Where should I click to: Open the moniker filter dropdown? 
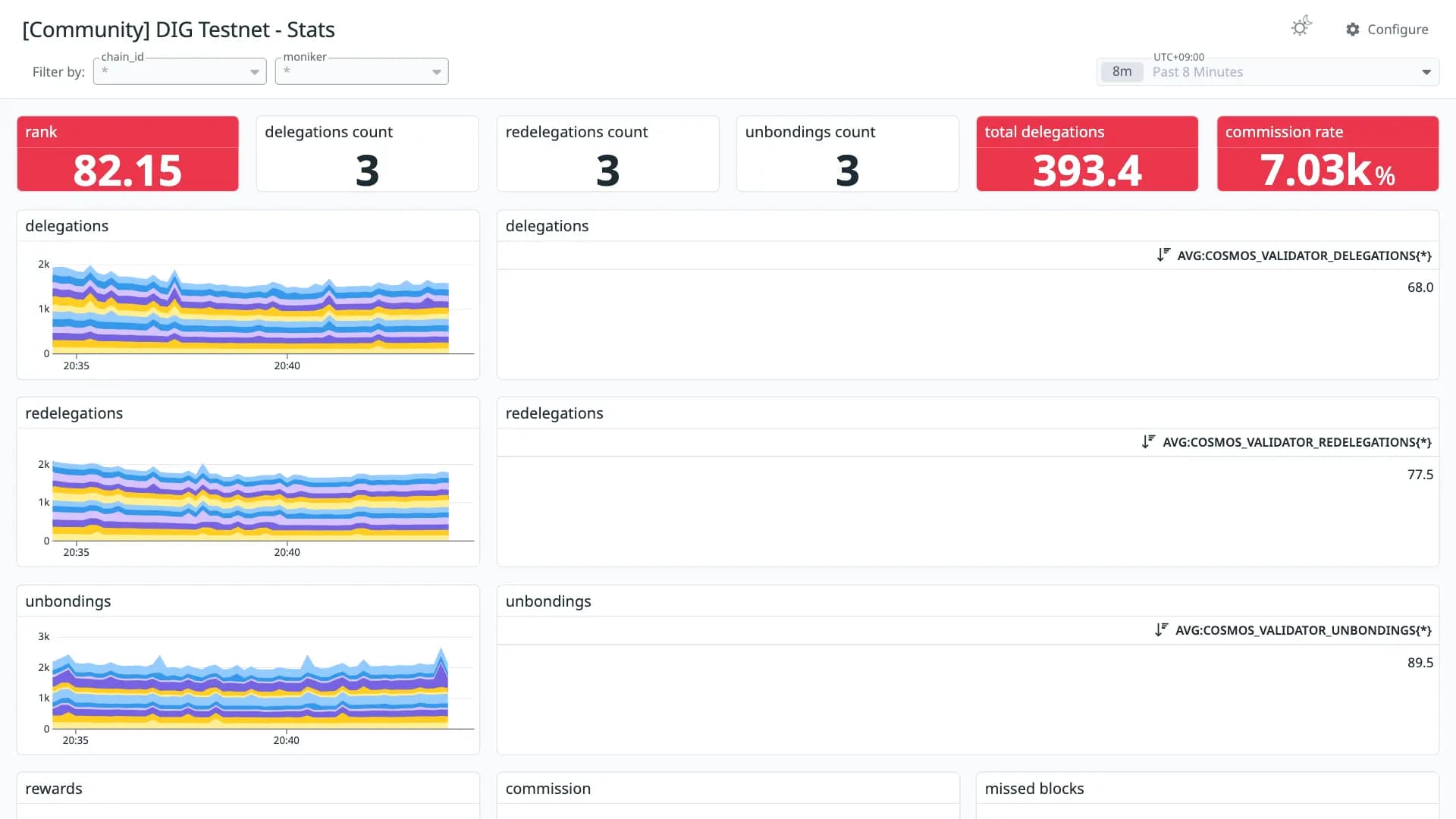362,71
